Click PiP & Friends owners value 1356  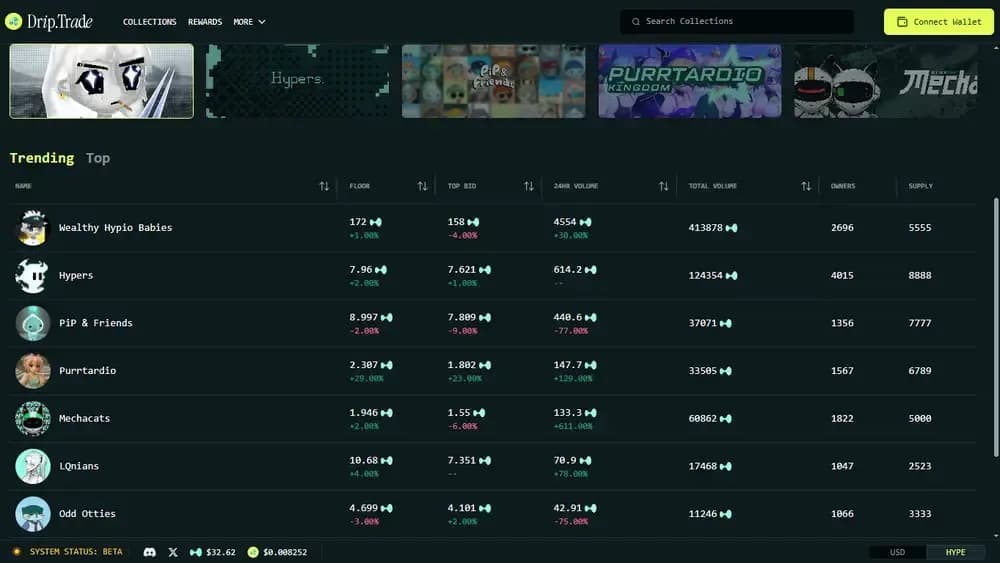842,323
